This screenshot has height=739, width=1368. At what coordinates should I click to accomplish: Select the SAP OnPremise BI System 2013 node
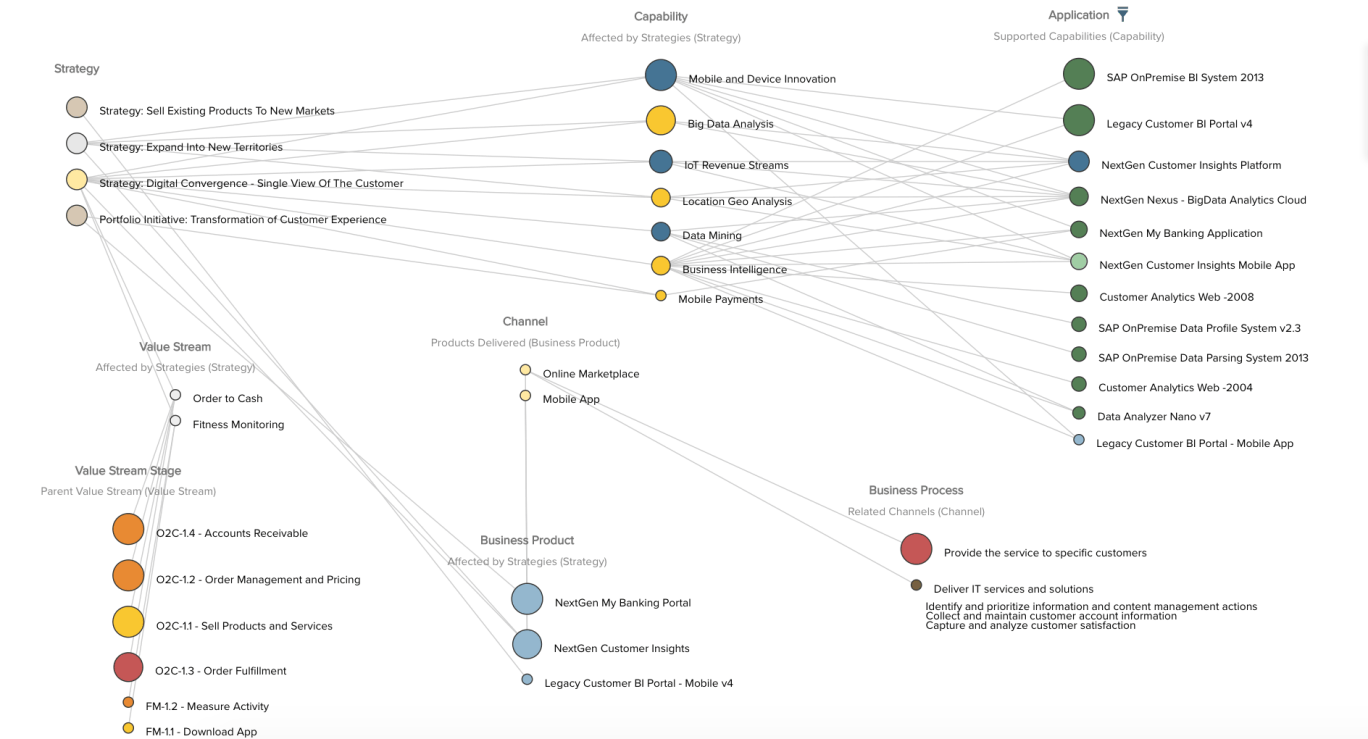click(1079, 74)
